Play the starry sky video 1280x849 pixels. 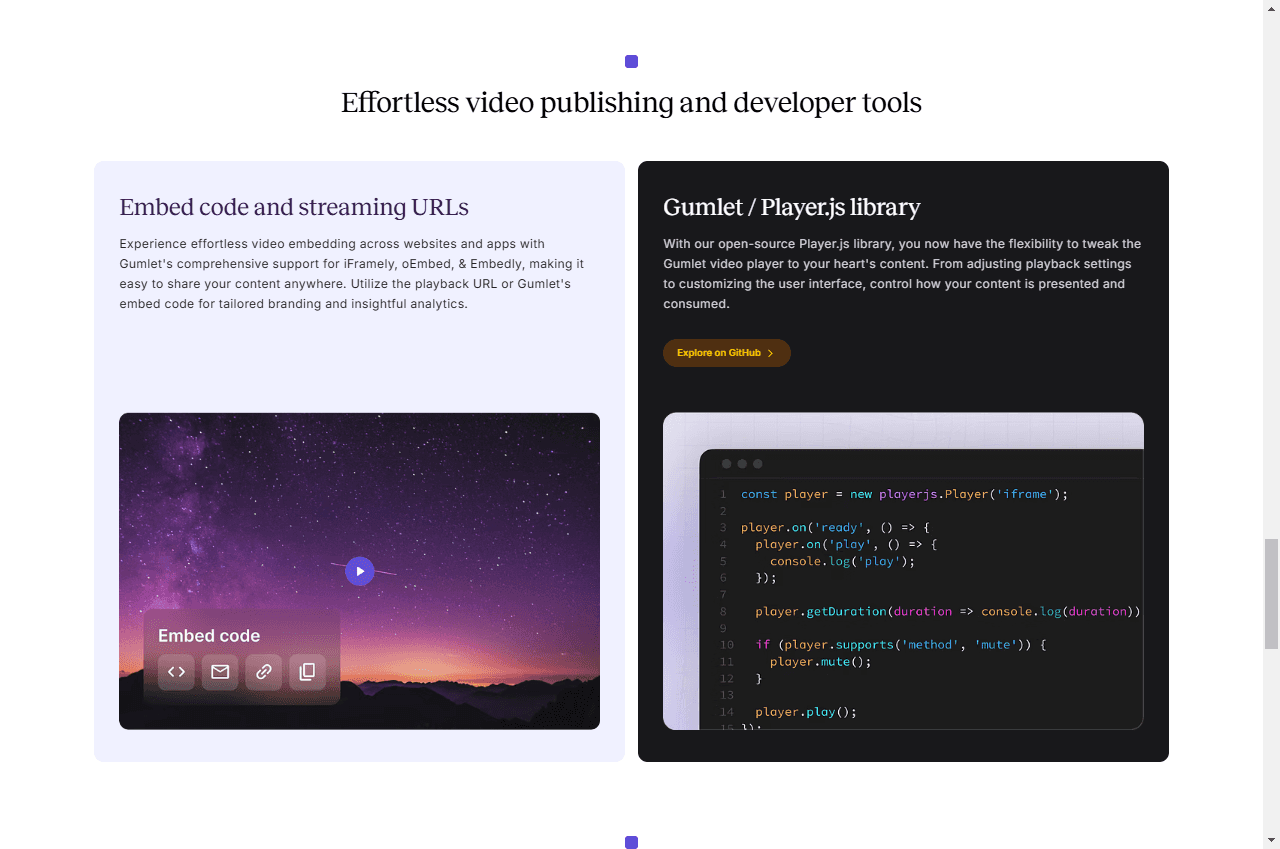[x=360, y=571]
